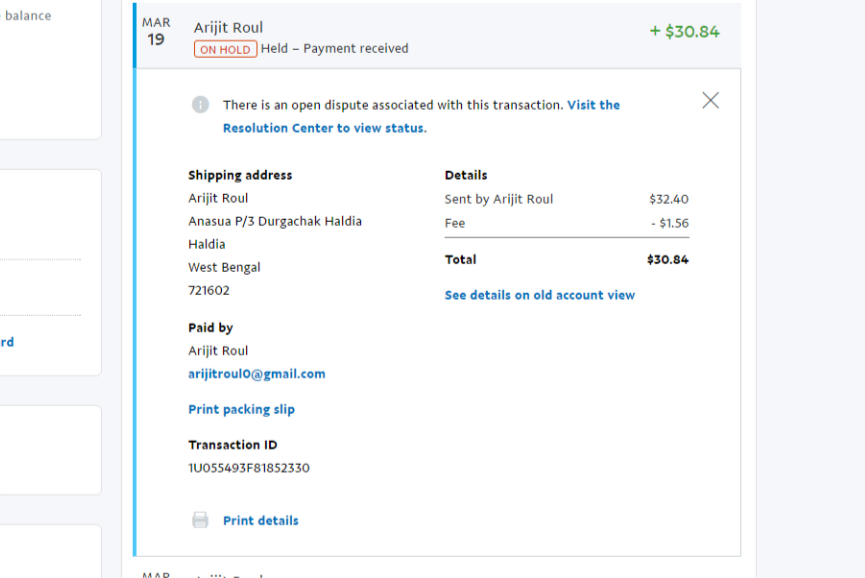This screenshot has height=578, width=865.
Task: Click the Fee amount - $1.56
Action: (669, 223)
